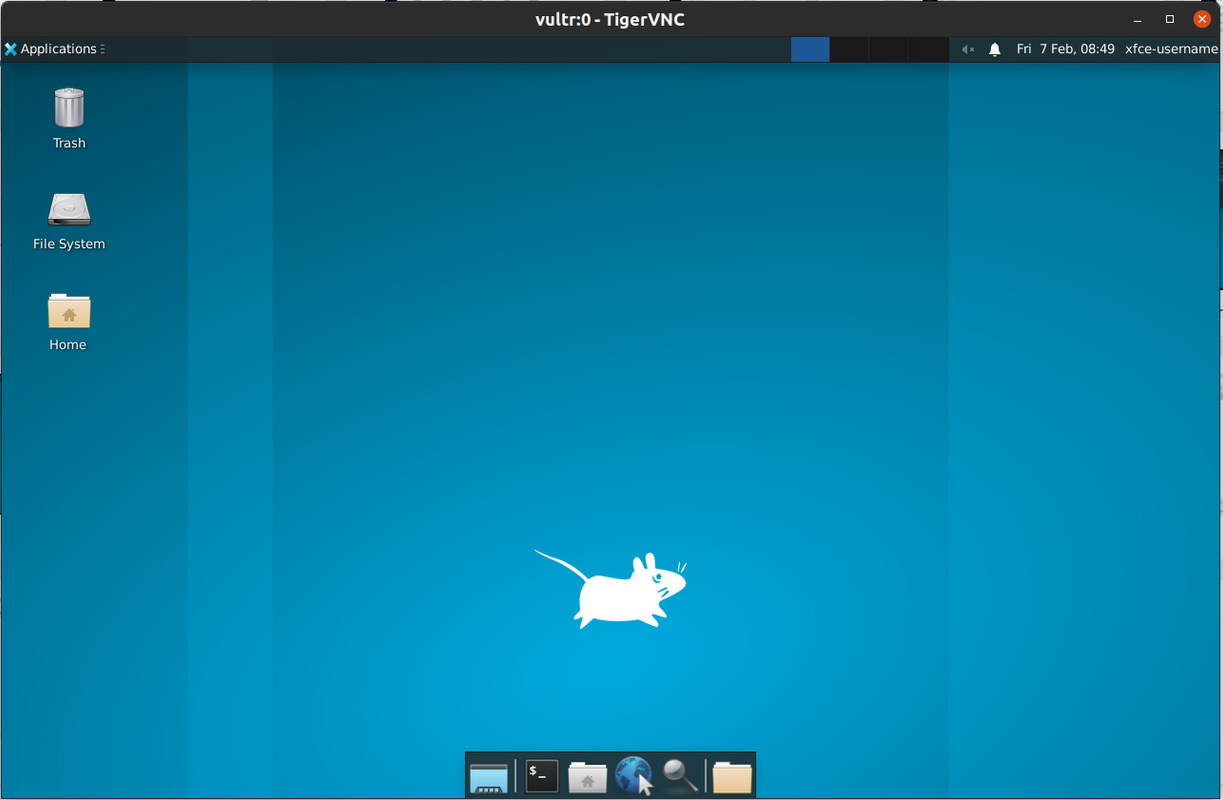Switch to the third workspace
This screenshot has width=1223, height=800.
point(889,49)
